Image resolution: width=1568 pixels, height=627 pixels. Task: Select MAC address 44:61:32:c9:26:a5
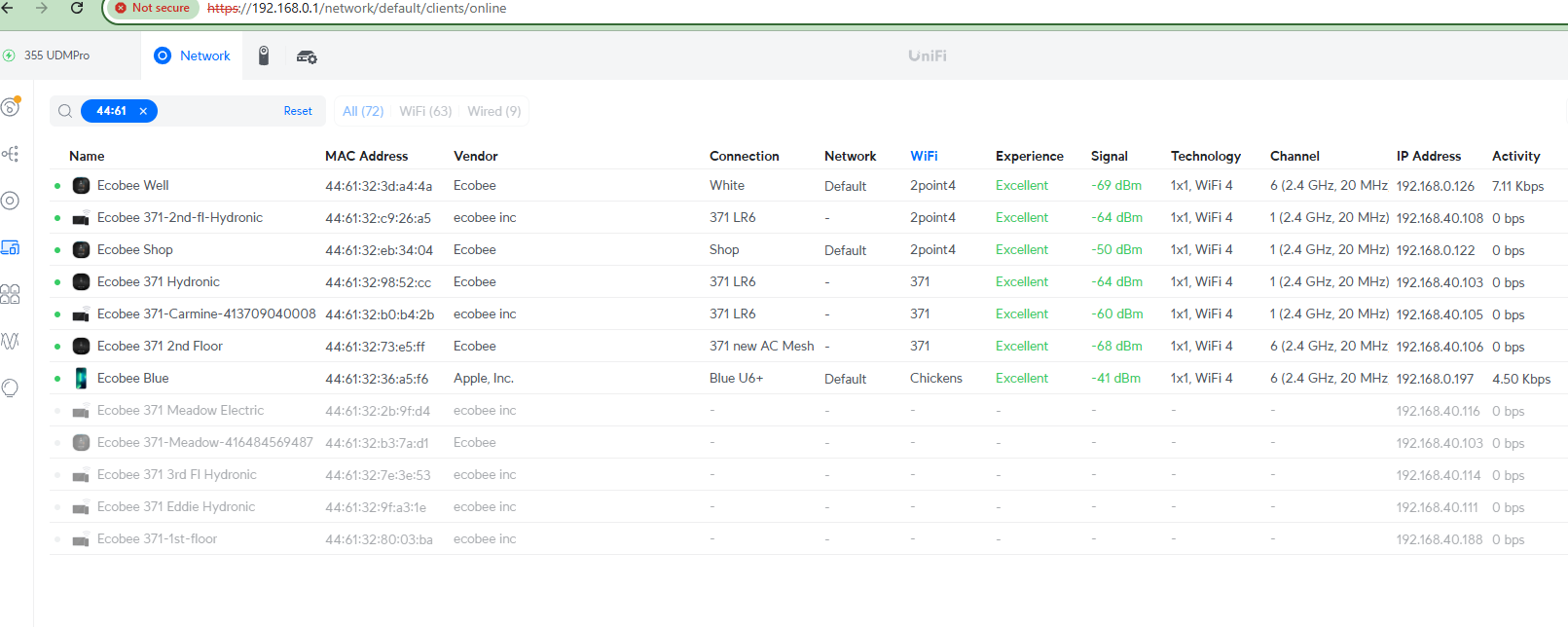[379, 218]
